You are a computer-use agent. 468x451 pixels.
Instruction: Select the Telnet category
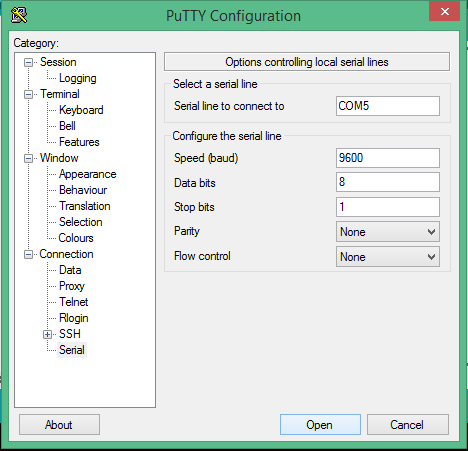coord(74,302)
